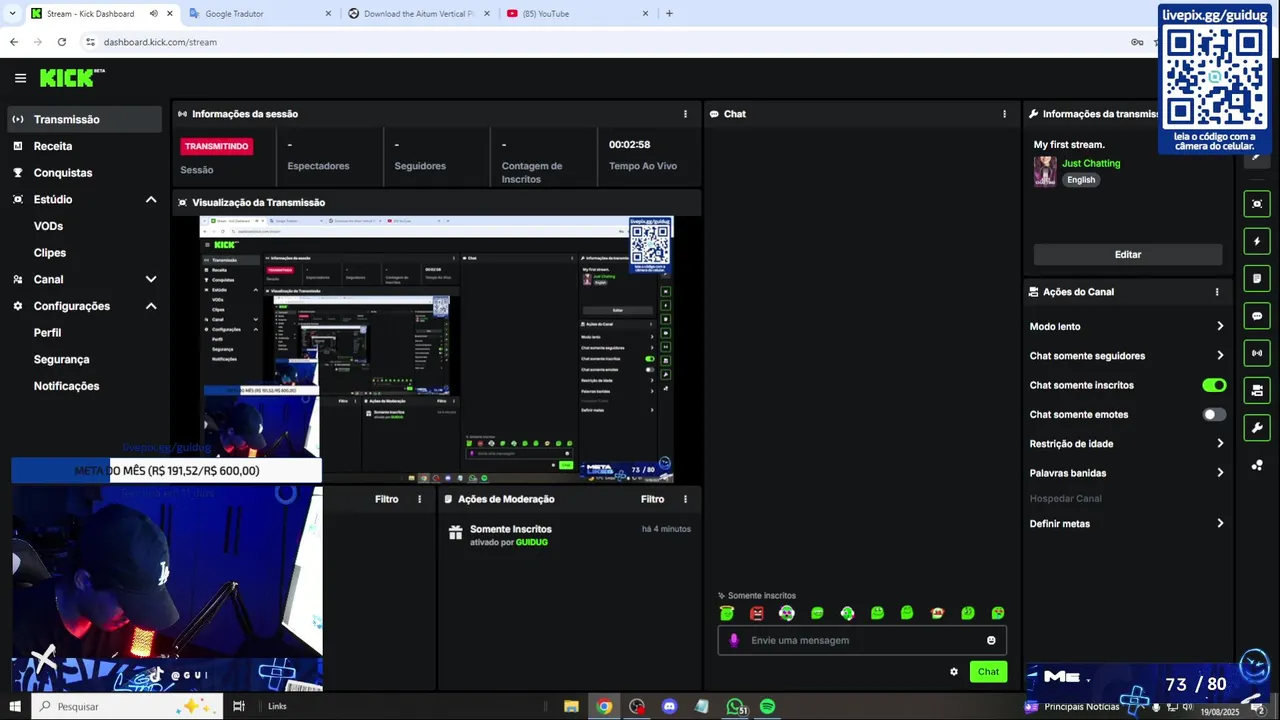Click the document note icon in right toolbar
This screenshot has height=720, width=1280.
pyautogui.click(x=1257, y=278)
